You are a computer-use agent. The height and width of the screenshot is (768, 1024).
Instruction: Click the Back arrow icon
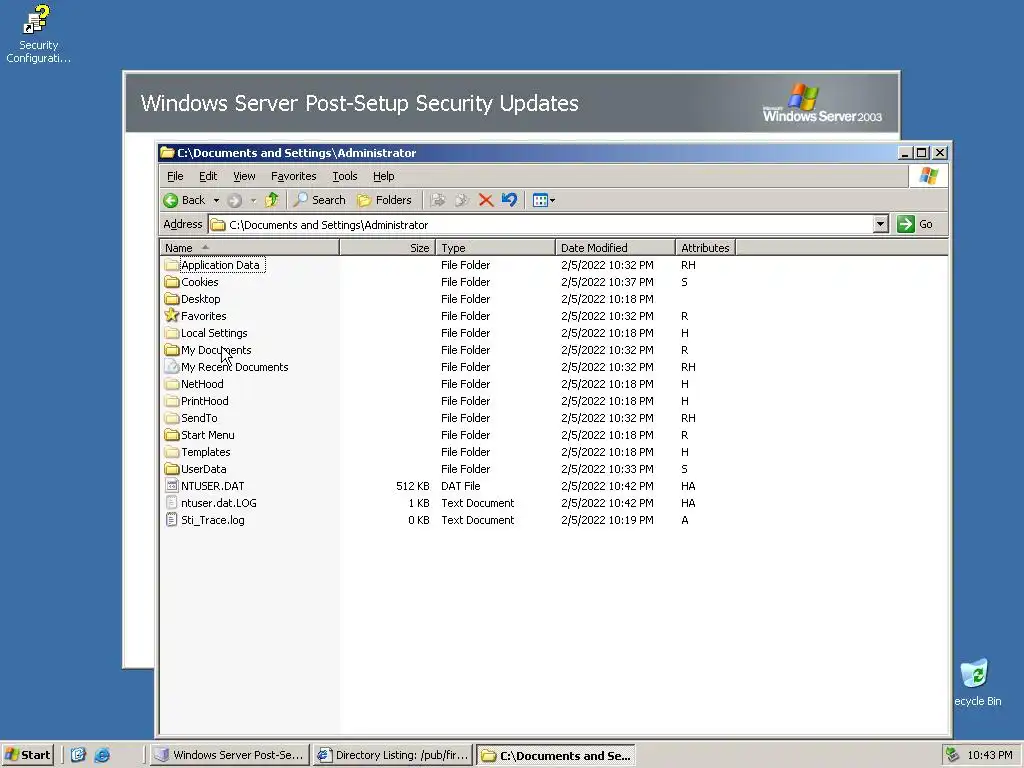pyautogui.click(x=170, y=200)
